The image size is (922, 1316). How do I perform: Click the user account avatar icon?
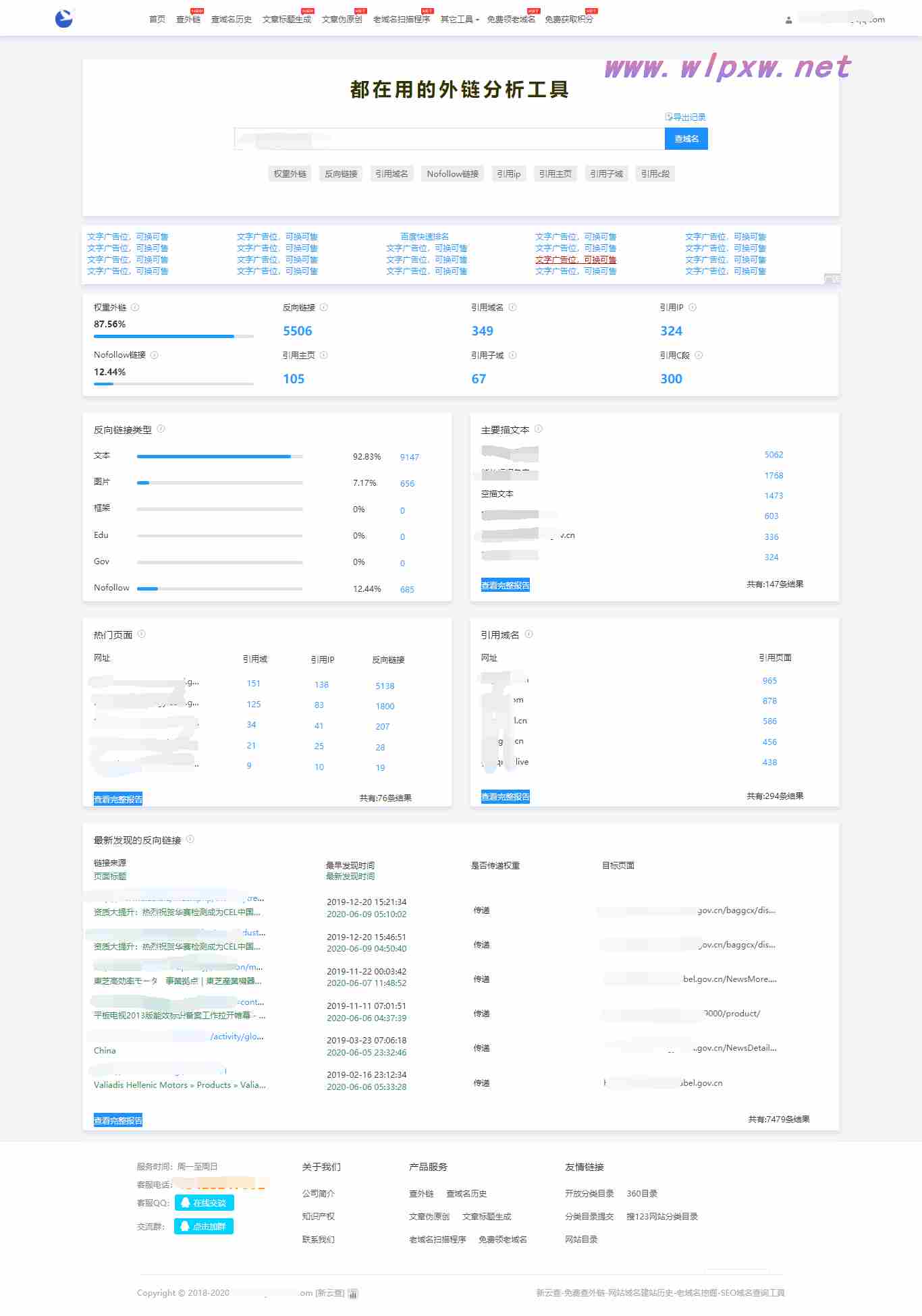point(788,20)
